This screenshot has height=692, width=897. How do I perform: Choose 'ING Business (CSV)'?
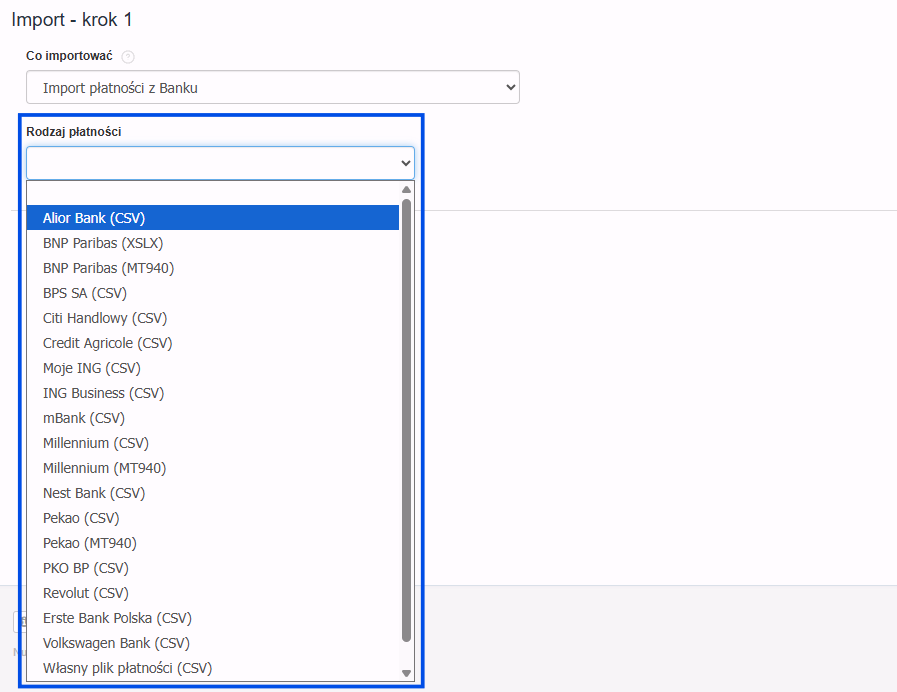click(x=213, y=393)
